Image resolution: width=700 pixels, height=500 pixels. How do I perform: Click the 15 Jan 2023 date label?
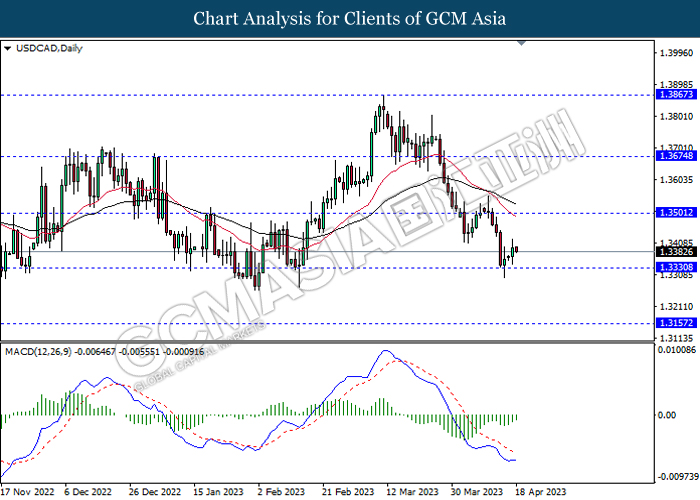(x=218, y=492)
